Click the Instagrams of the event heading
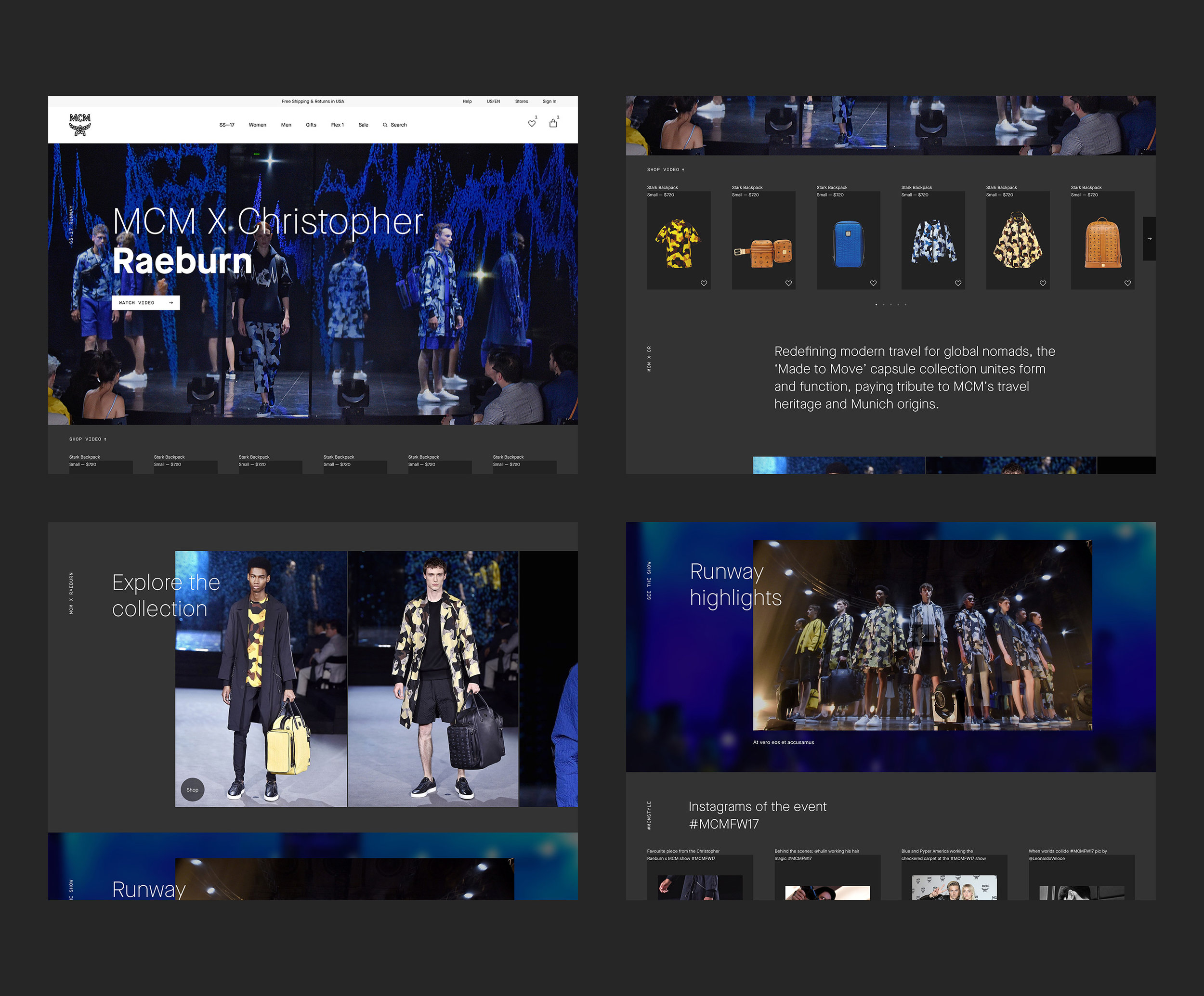The image size is (1204, 996). (x=758, y=815)
